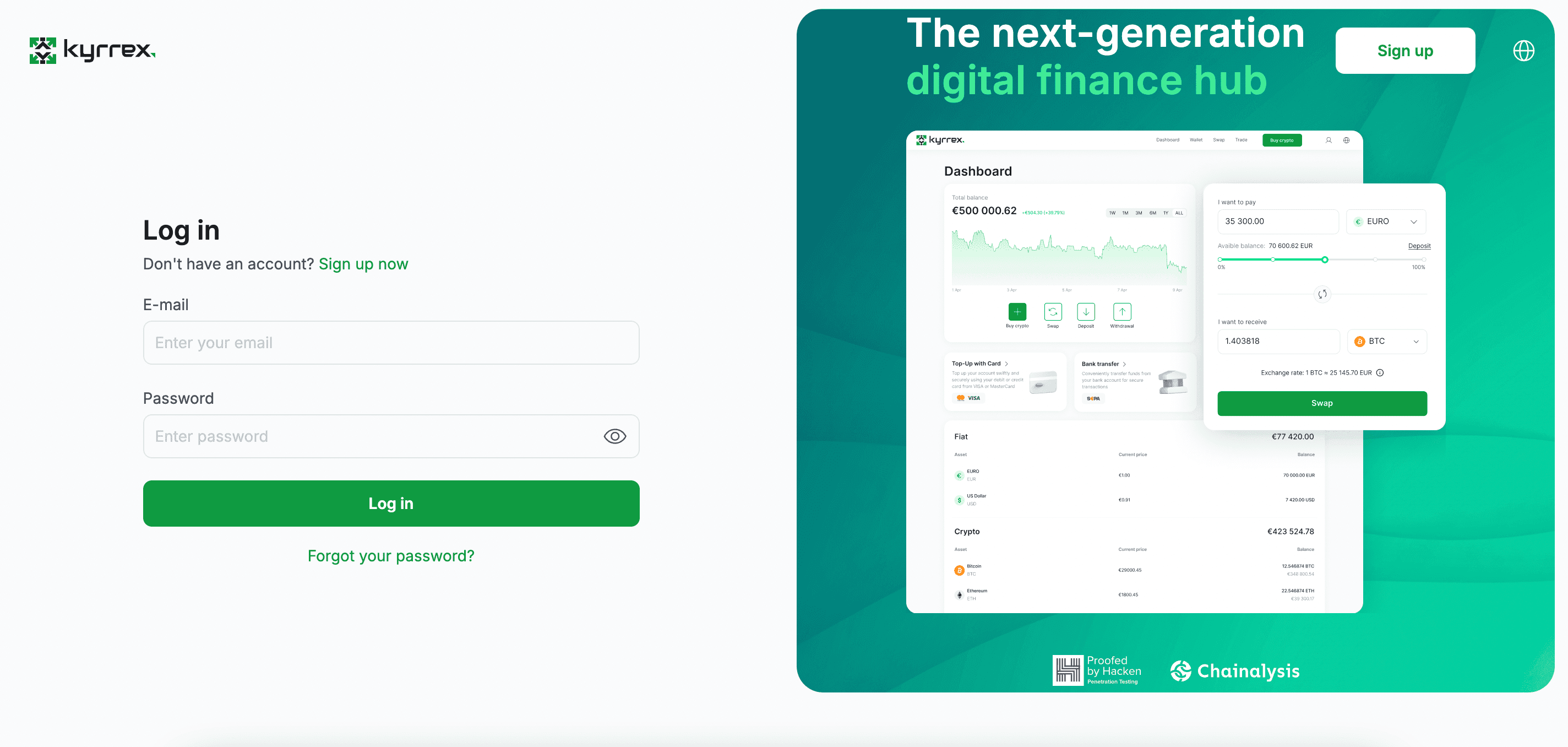Click Sign up now link
The width and height of the screenshot is (1568, 747).
point(363,264)
